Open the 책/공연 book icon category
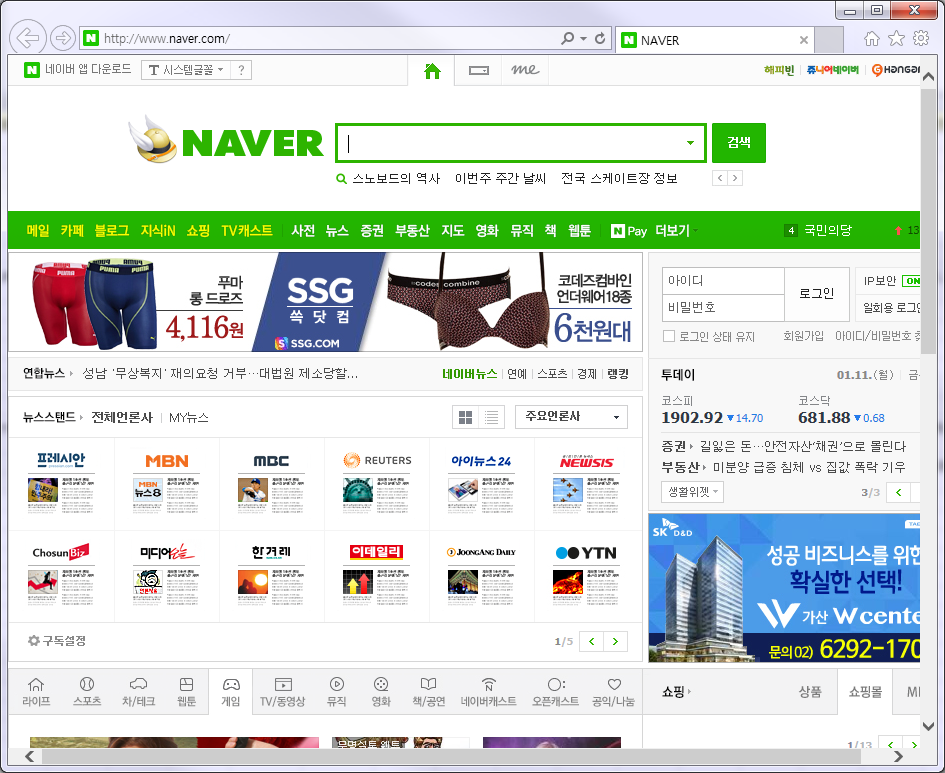This screenshot has height=773, width=945. pyautogui.click(x=429, y=692)
